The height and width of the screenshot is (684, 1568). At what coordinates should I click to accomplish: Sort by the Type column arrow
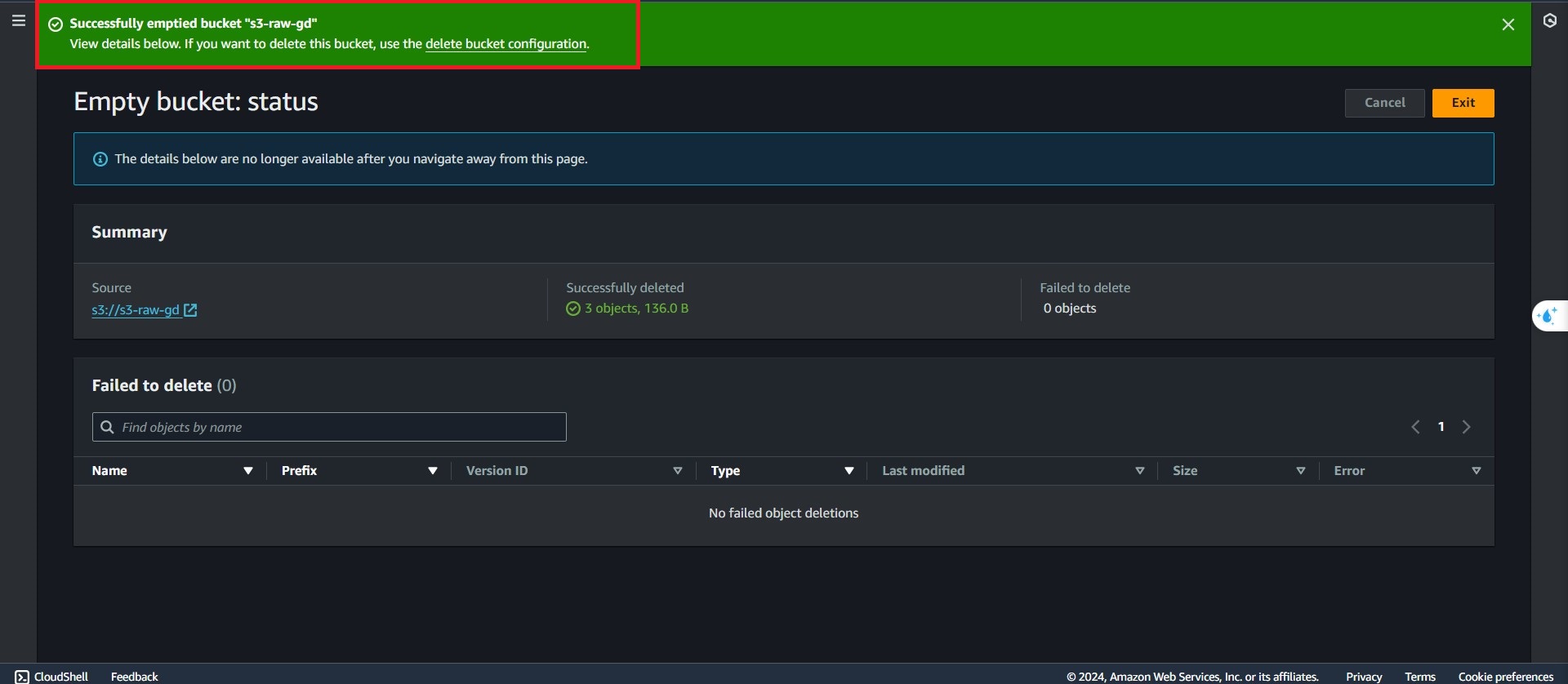[849, 471]
